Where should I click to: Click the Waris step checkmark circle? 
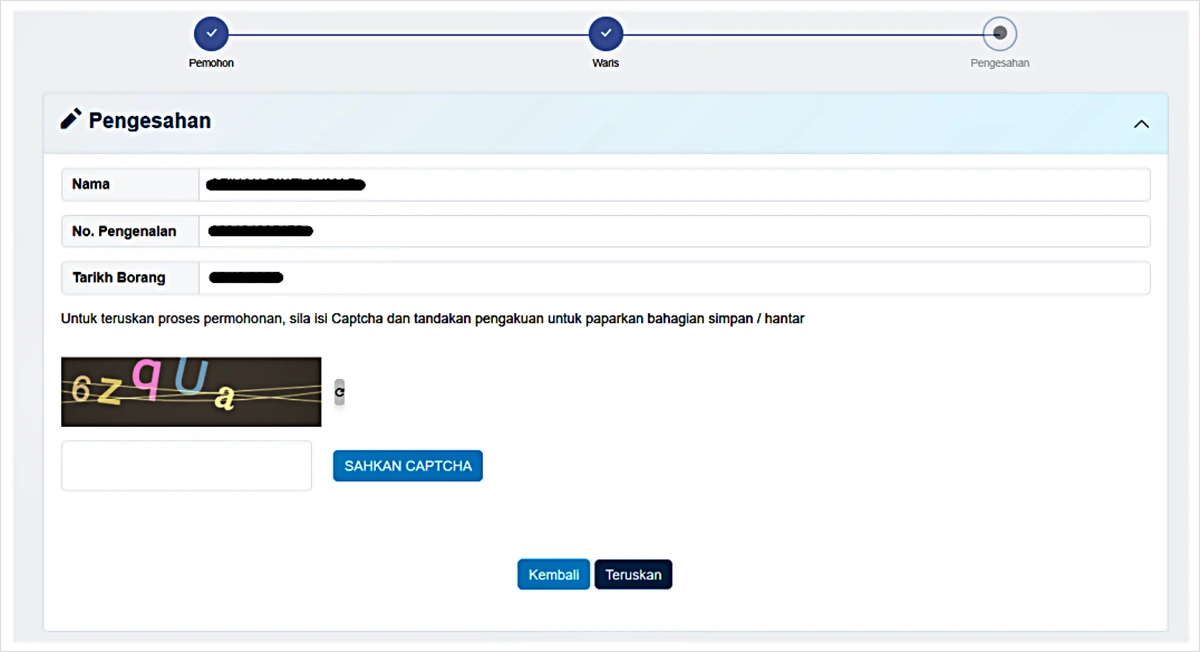606,34
